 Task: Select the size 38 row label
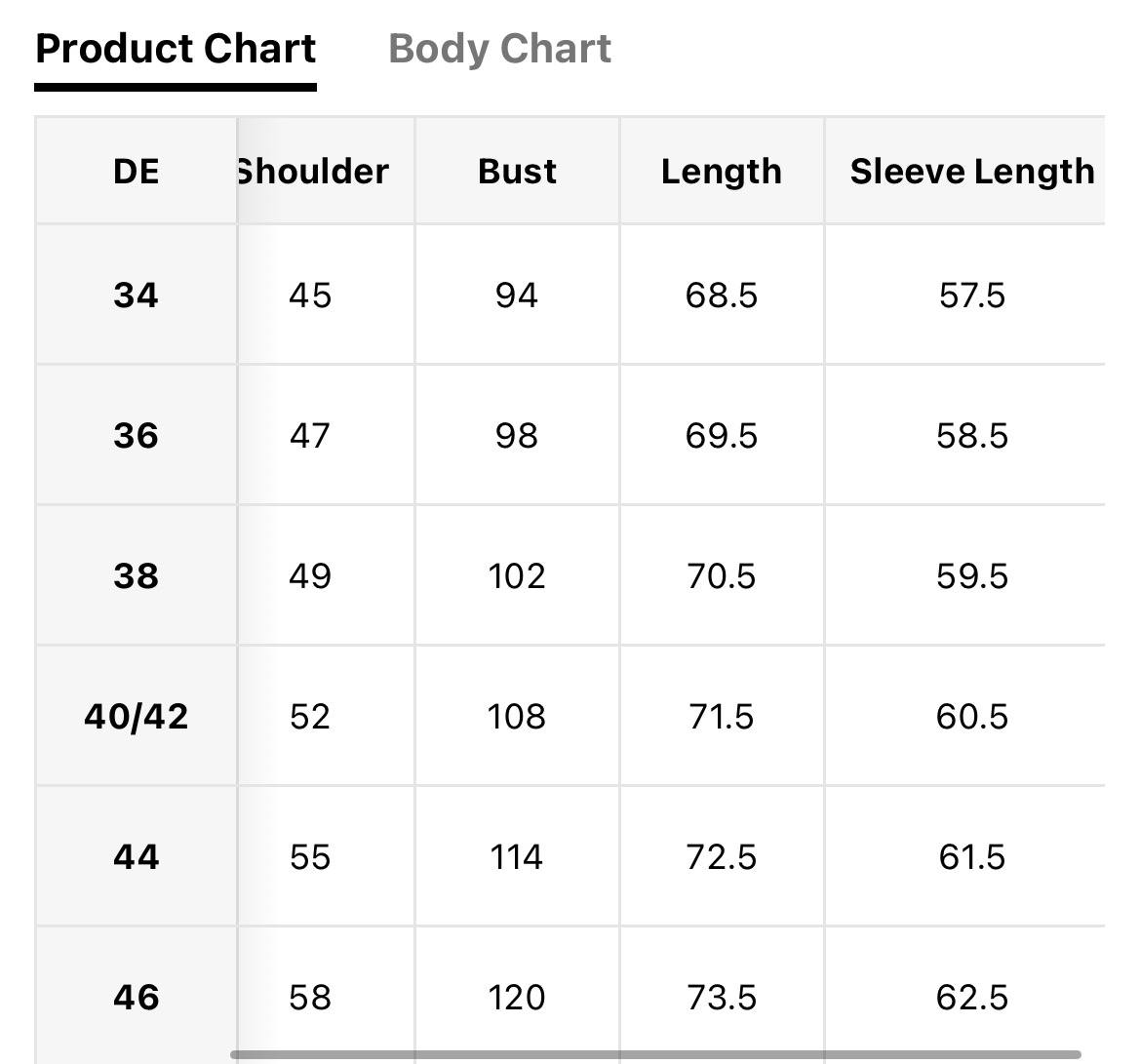click(x=136, y=576)
